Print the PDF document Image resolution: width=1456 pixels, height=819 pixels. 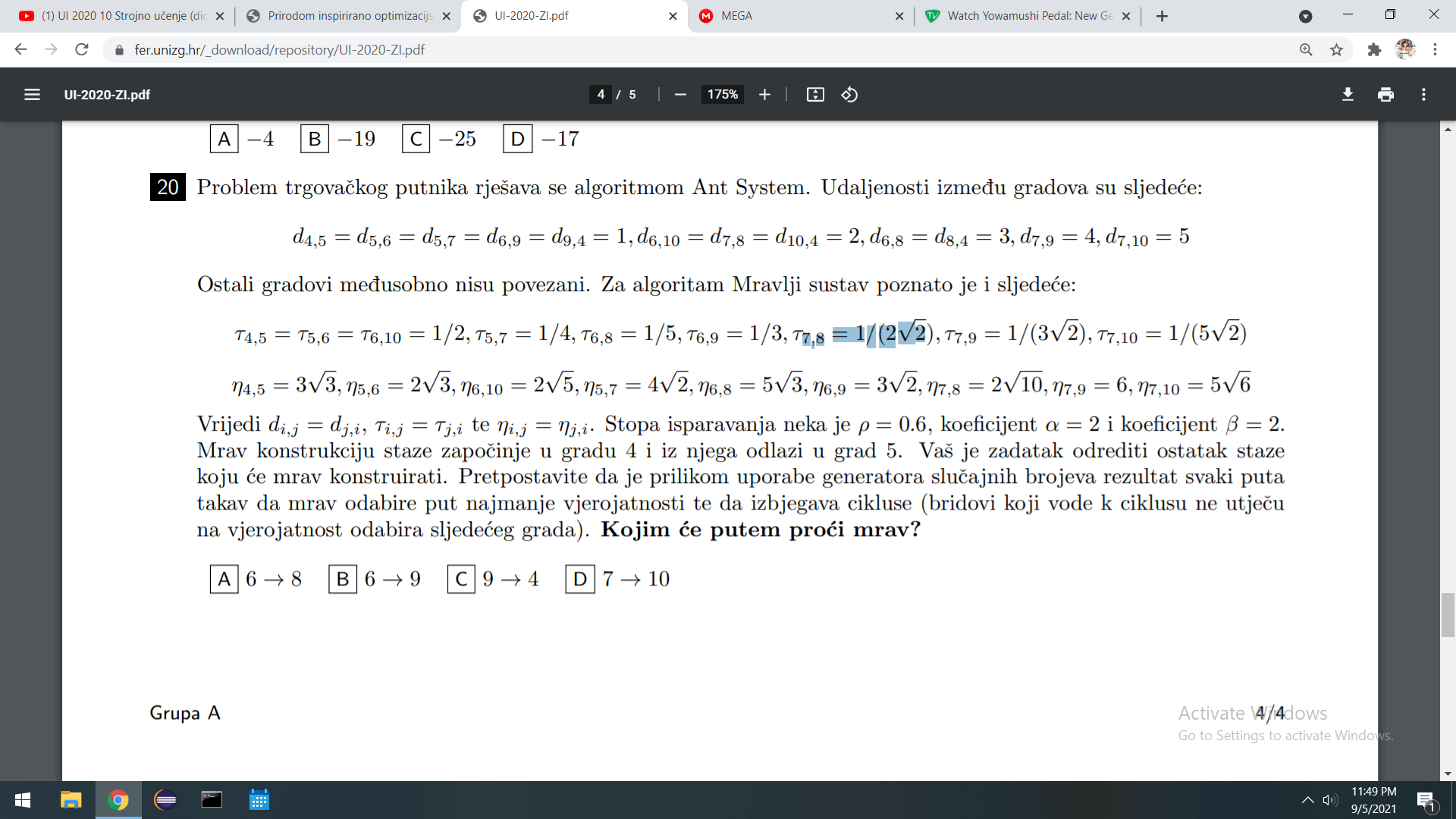pos(1385,95)
